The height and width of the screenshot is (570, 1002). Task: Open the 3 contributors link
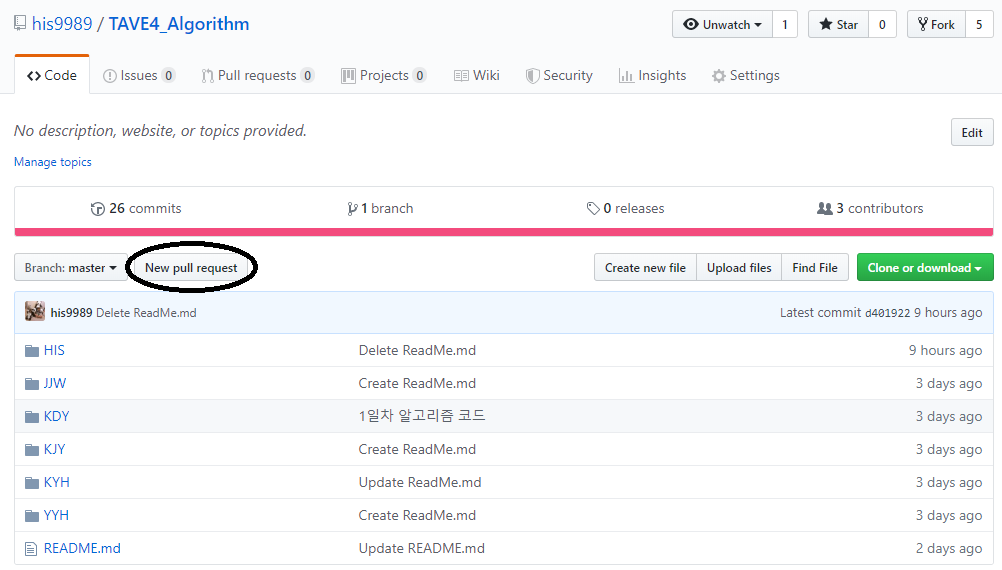[x=870, y=208]
